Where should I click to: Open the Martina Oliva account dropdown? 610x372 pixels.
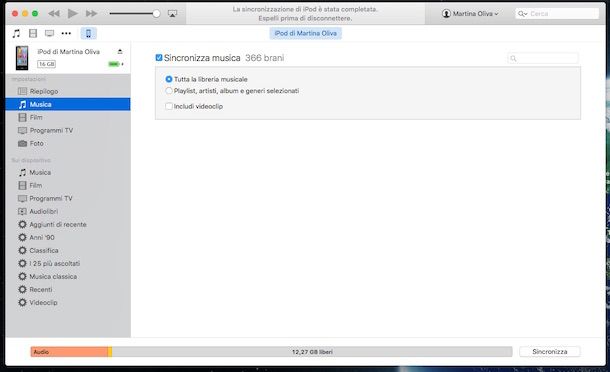[470, 14]
